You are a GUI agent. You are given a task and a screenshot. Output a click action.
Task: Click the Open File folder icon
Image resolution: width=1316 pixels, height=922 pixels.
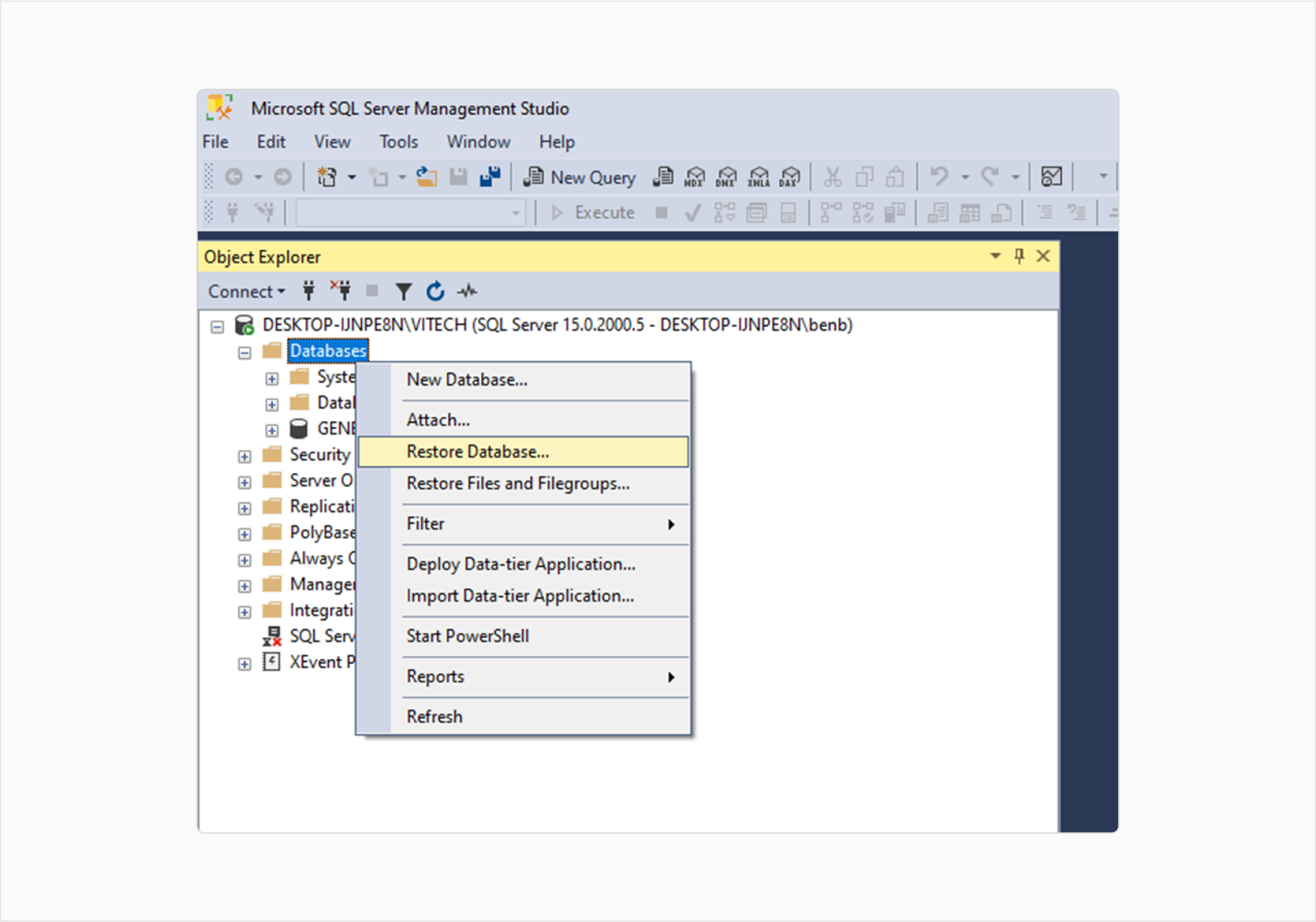tap(426, 177)
